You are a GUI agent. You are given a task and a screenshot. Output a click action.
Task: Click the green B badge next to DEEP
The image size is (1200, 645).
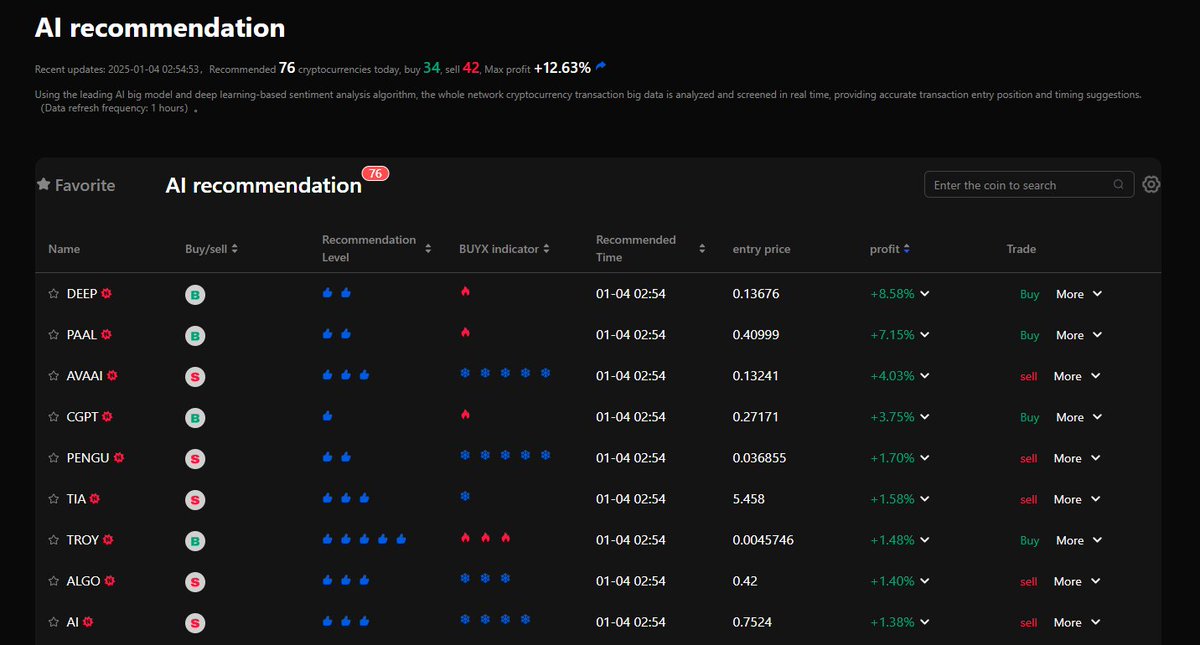pyautogui.click(x=195, y=294)
